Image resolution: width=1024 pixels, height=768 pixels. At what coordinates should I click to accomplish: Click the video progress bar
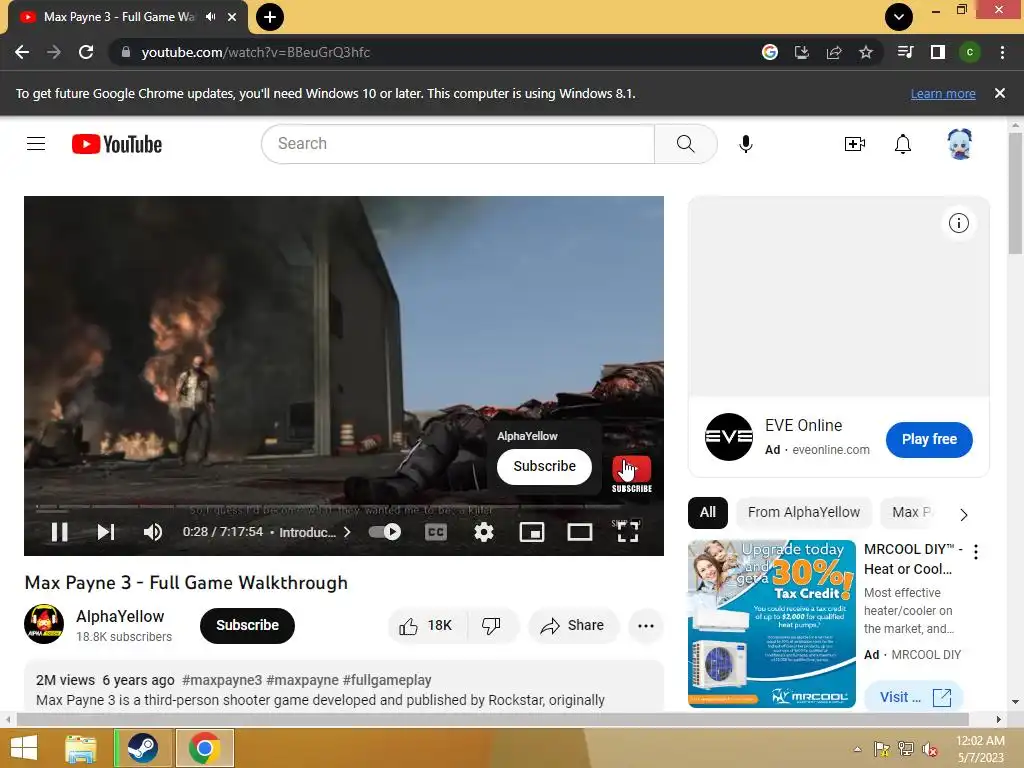point(344,506)
